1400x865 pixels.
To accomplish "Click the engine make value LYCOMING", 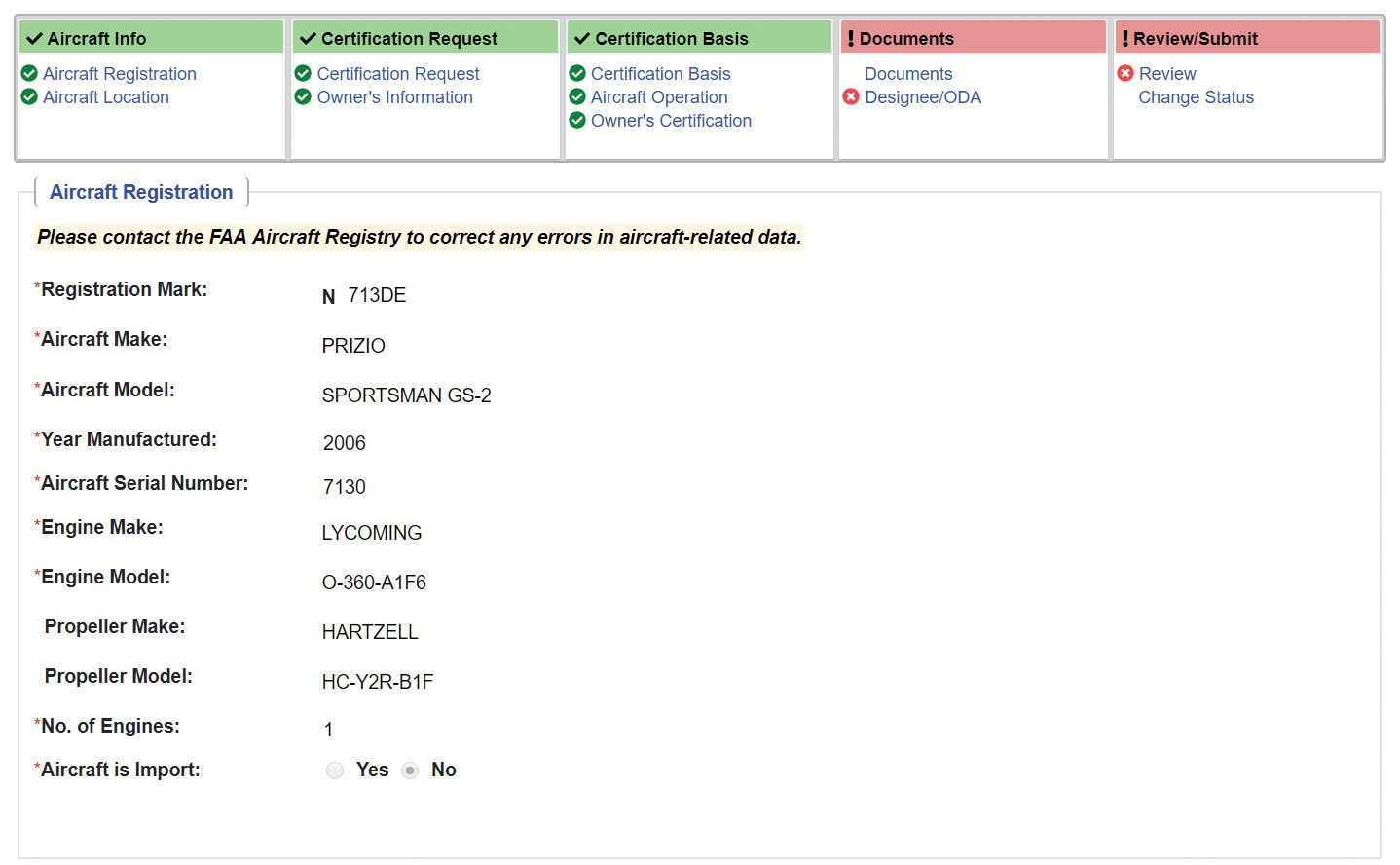I will (372, 533).
